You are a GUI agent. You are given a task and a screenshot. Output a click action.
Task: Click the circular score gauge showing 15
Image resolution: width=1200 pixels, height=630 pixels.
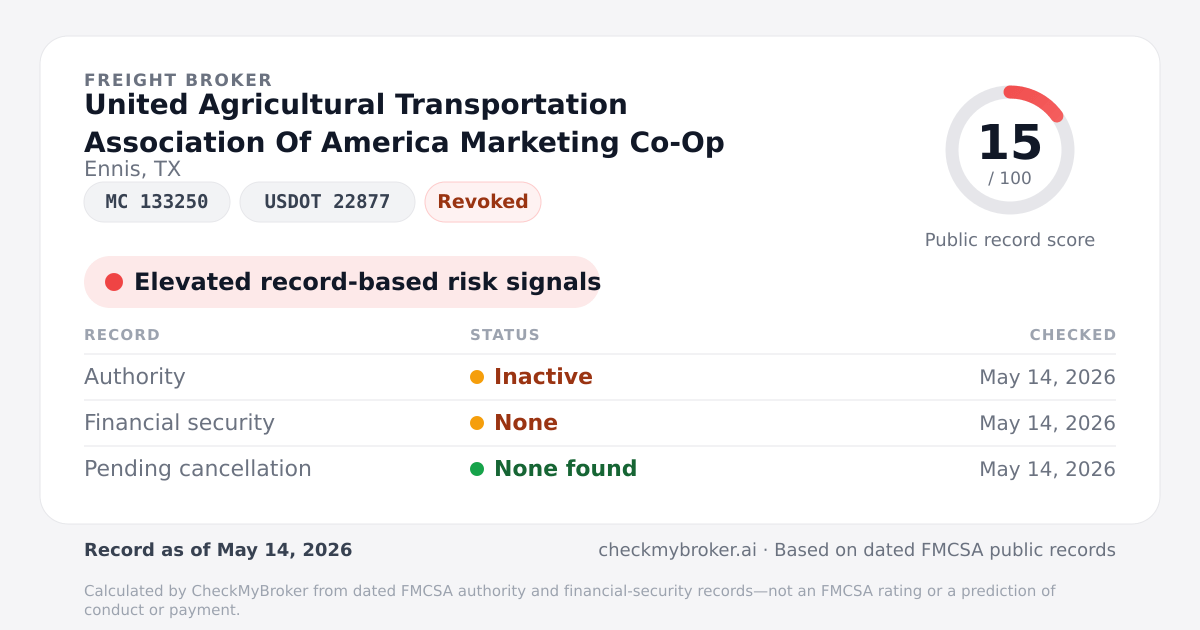pyautogui.click(x=1010, y=150)
